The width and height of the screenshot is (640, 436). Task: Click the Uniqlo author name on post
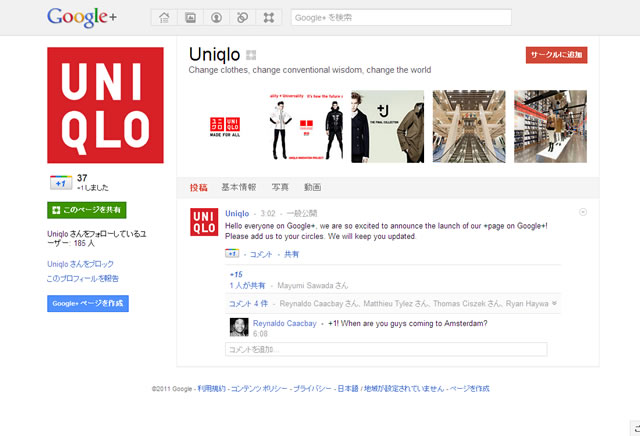tap(237, 214)
